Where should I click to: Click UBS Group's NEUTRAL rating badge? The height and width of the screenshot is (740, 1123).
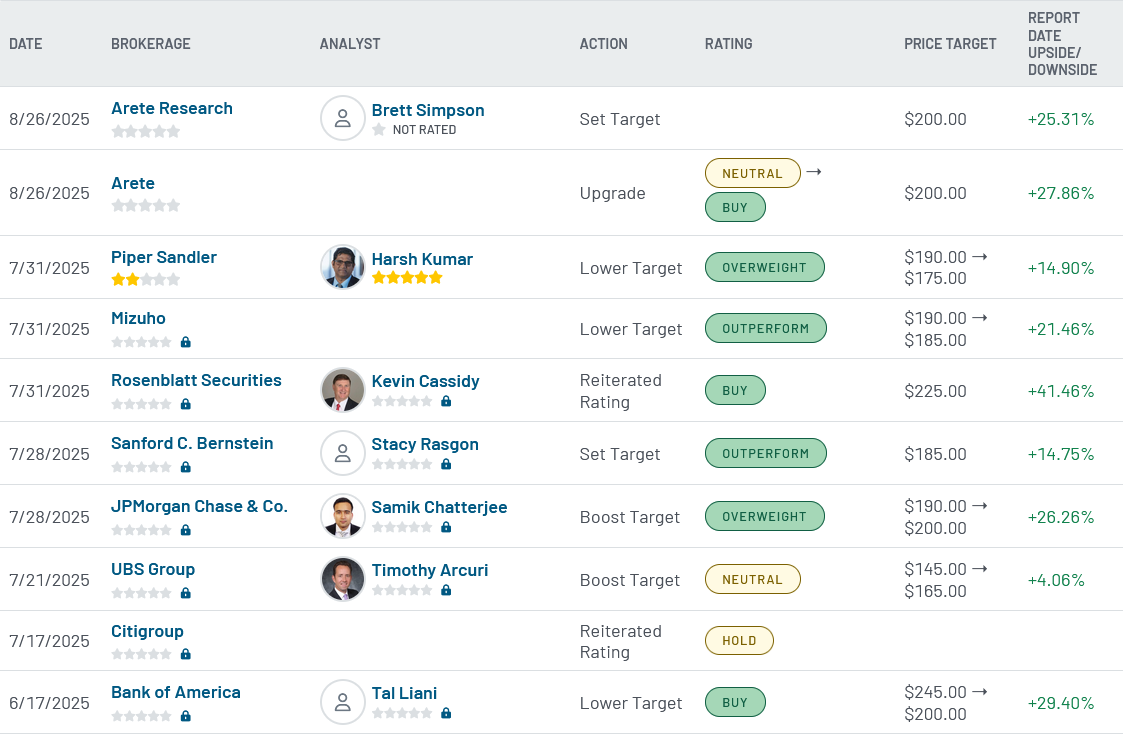click(753, 580)
